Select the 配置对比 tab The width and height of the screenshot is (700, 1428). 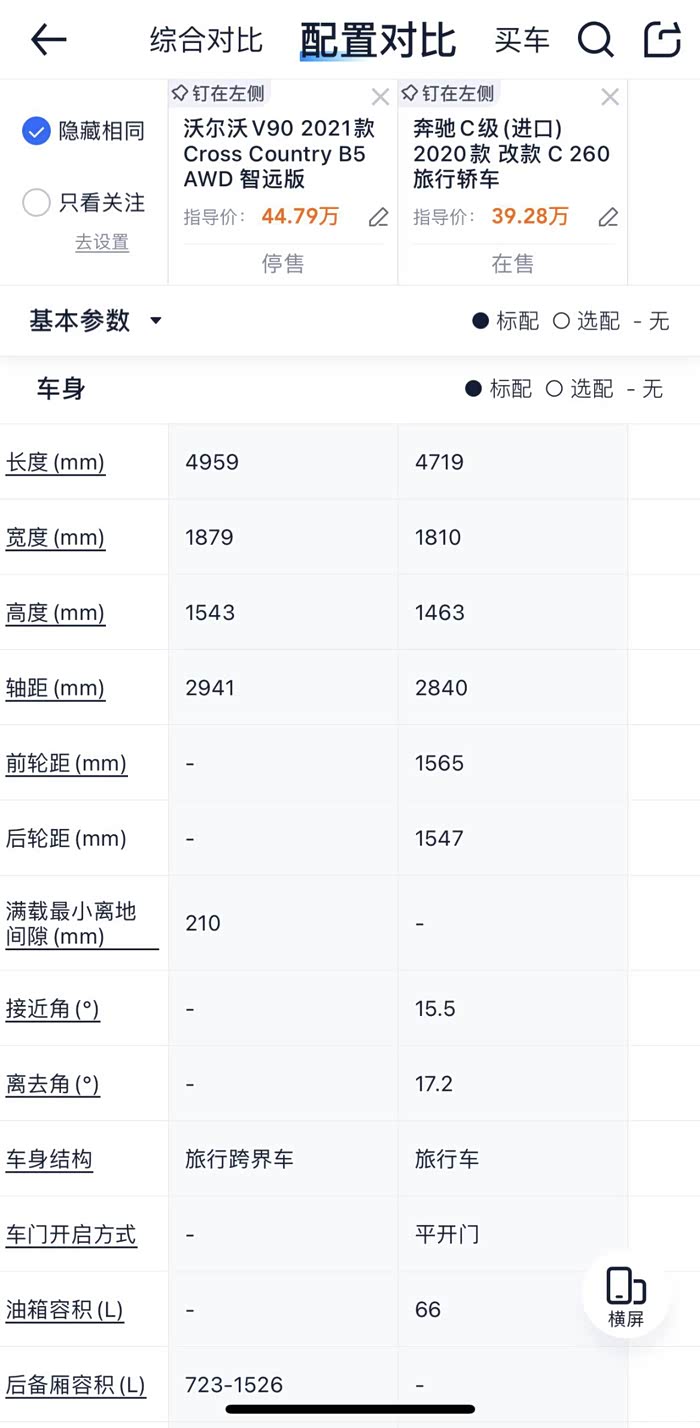(x=378, y=40)
